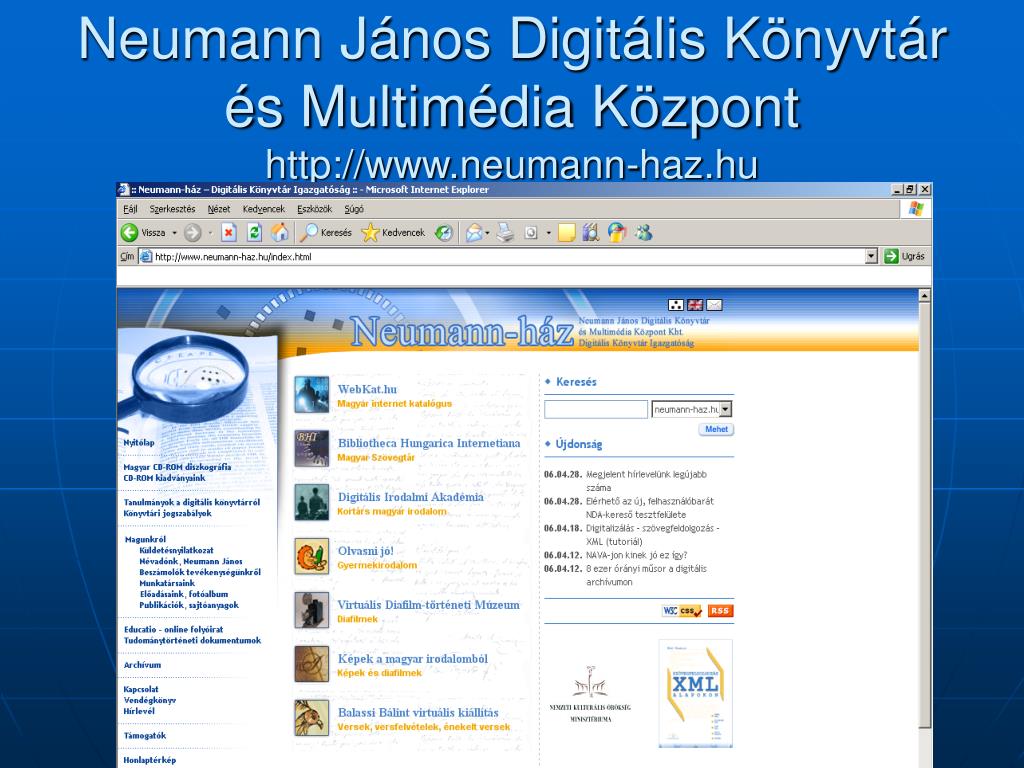Open the Bibliotheca Hungarica Internetiana link
This screenshot has width=1024, height=768.
coord(429,443)
